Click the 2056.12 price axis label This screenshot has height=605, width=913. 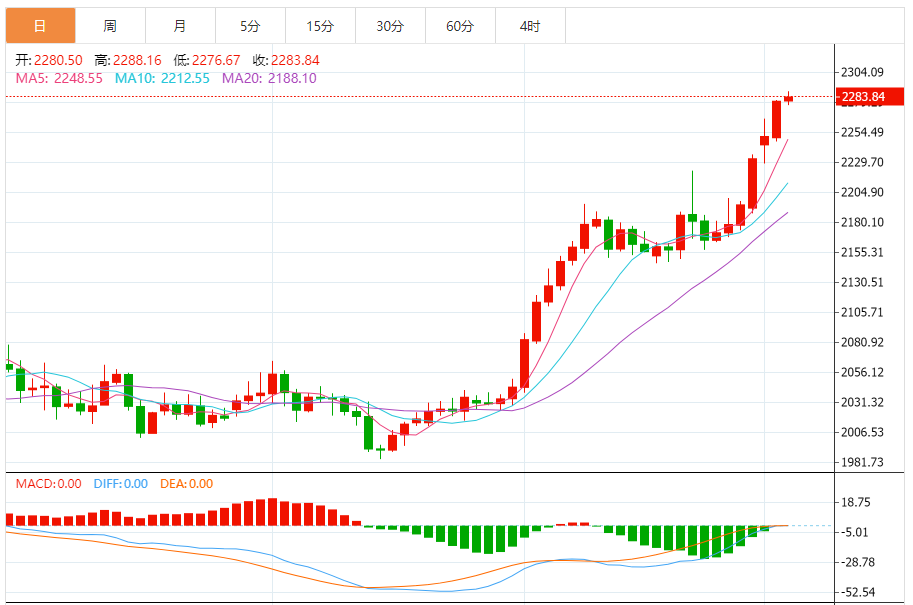(862, 372)
